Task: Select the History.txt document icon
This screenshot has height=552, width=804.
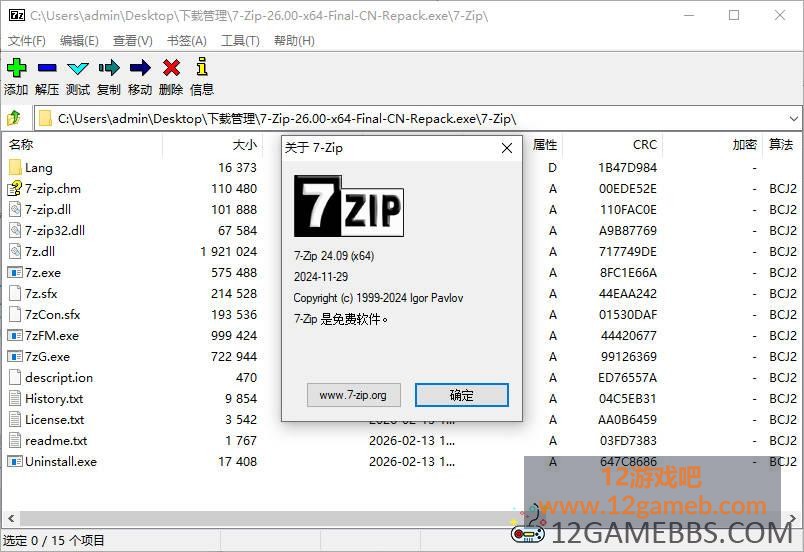Action: pyautogui.click(x=15, y=398)
